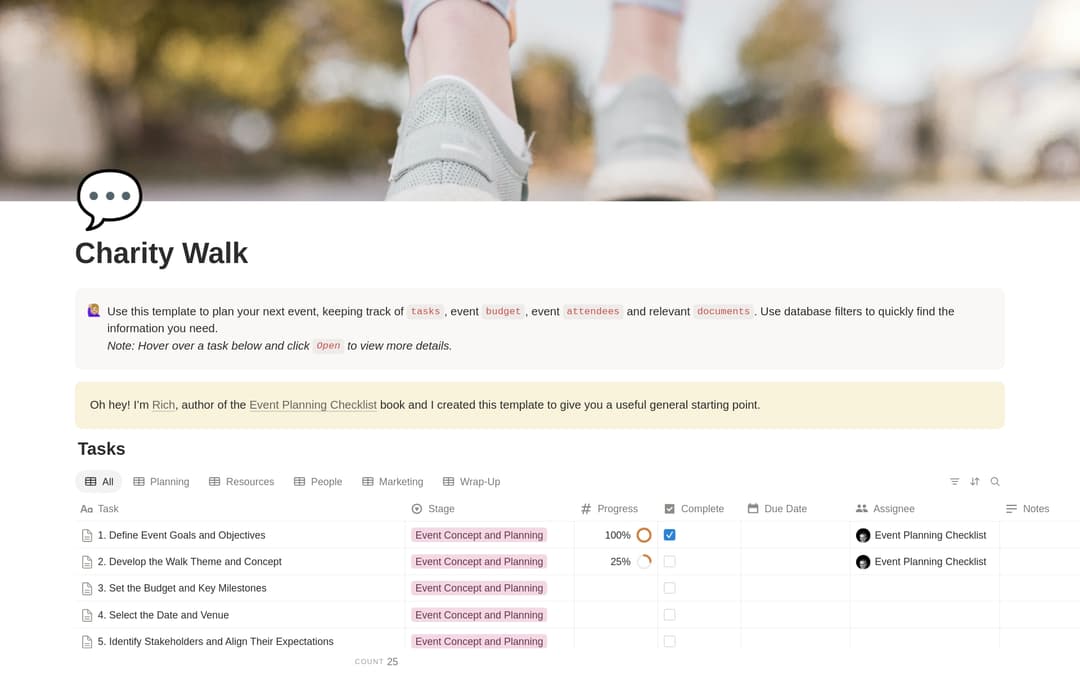Click the 'budget' code tag in callout
The width and height of the screenshot is (1080, 674).
pos(503,311)
